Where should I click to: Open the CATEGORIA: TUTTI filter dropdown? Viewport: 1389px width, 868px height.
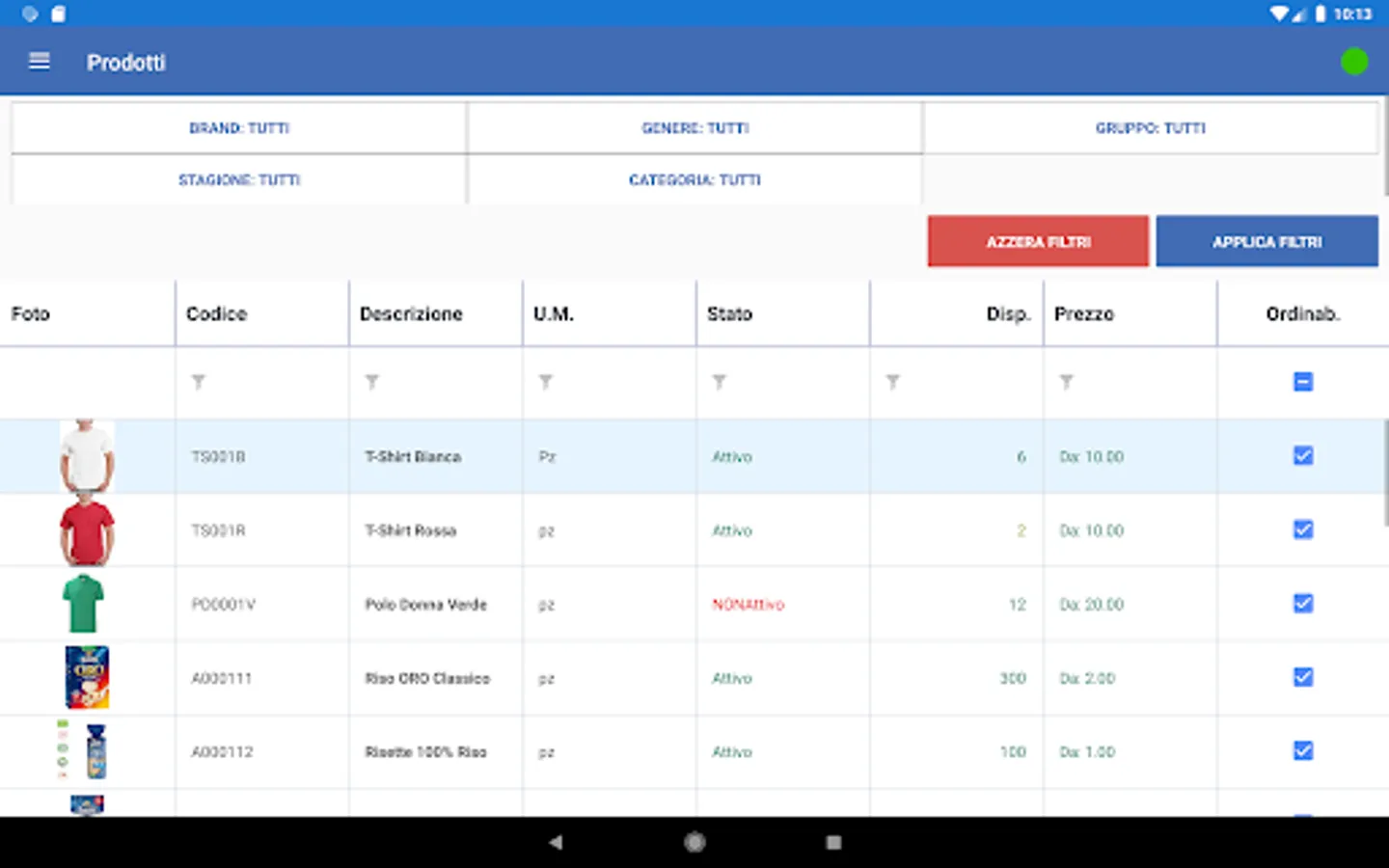695,179
